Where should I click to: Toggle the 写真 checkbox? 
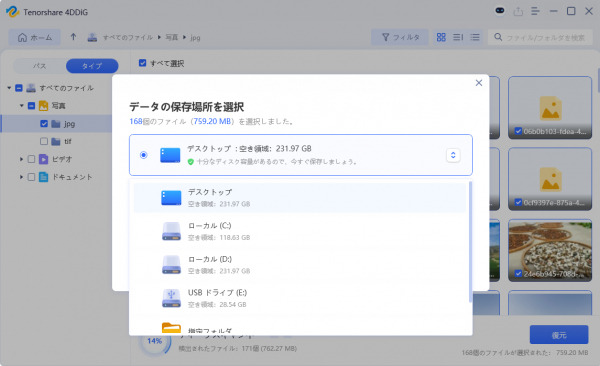[x=32, y=106]
